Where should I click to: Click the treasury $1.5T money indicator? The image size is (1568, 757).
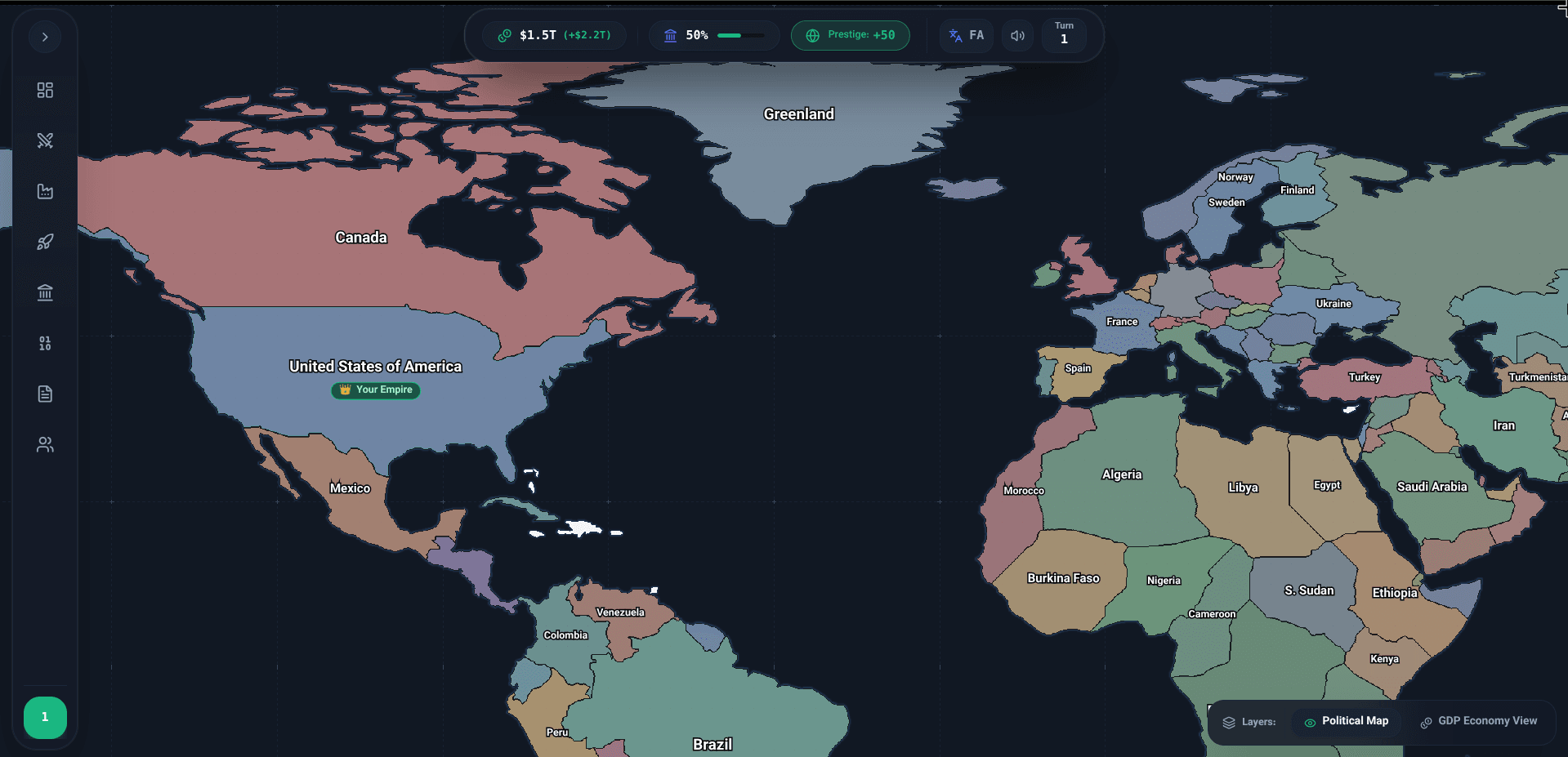point(555,35)
